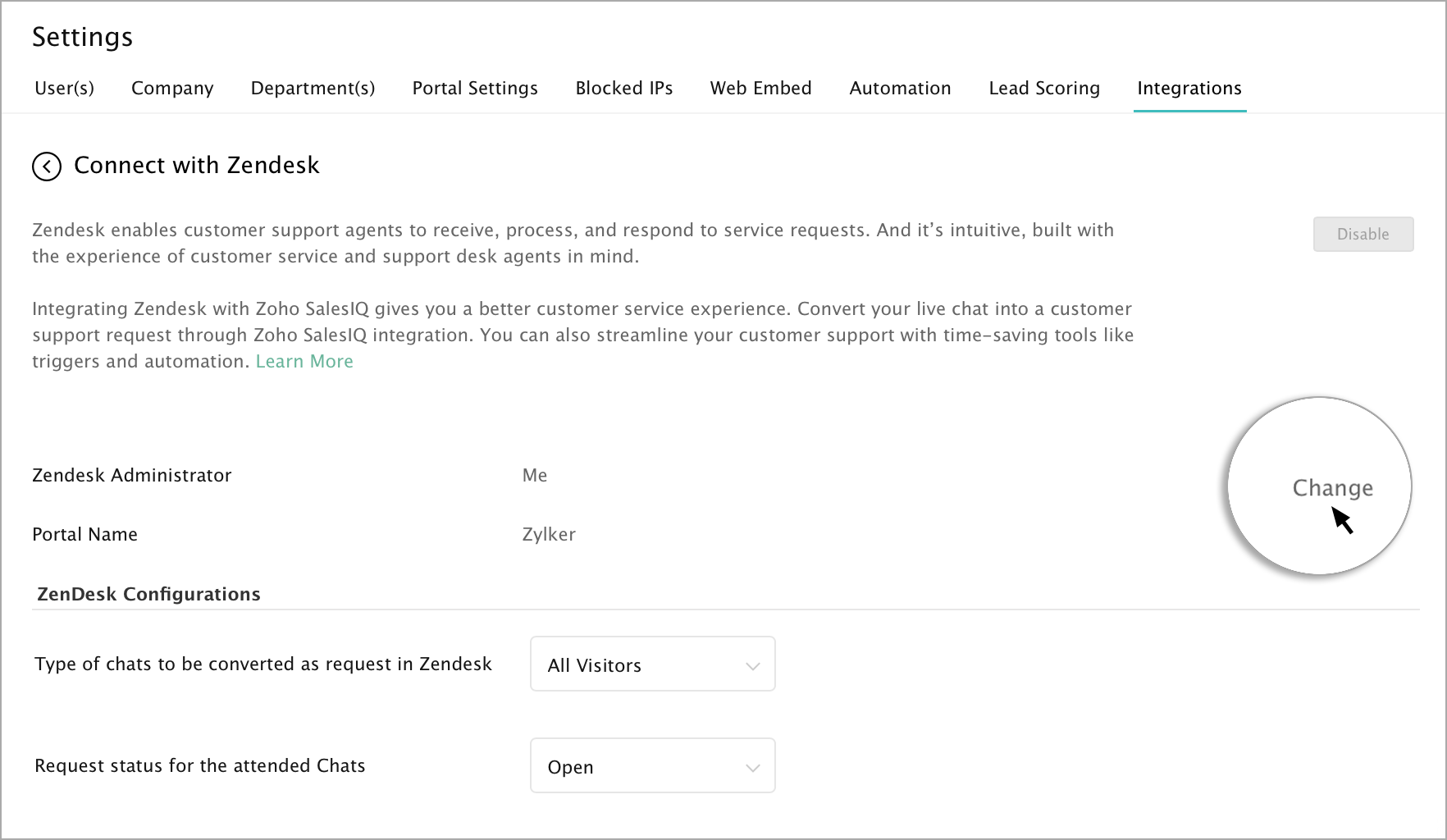The image size is (1447, 840).
Task: Open the Web Embed tab
Action: click(760, 89)
